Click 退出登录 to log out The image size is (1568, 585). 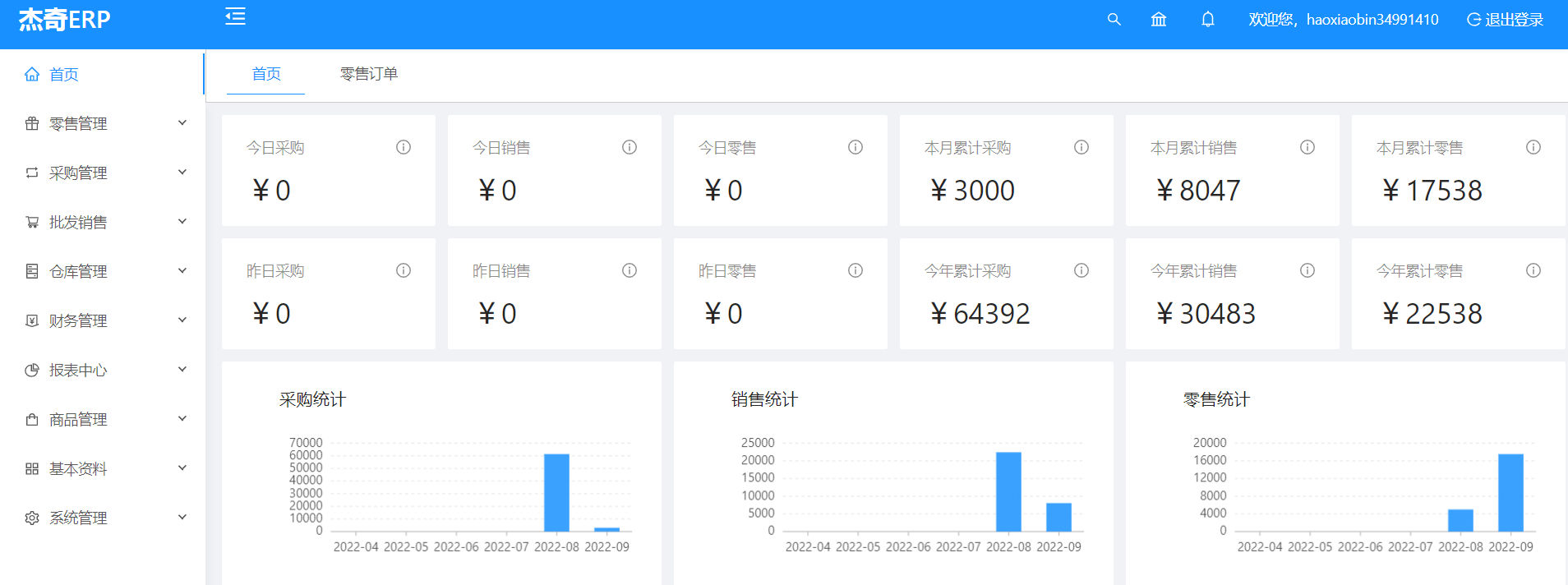point(1506,20)
